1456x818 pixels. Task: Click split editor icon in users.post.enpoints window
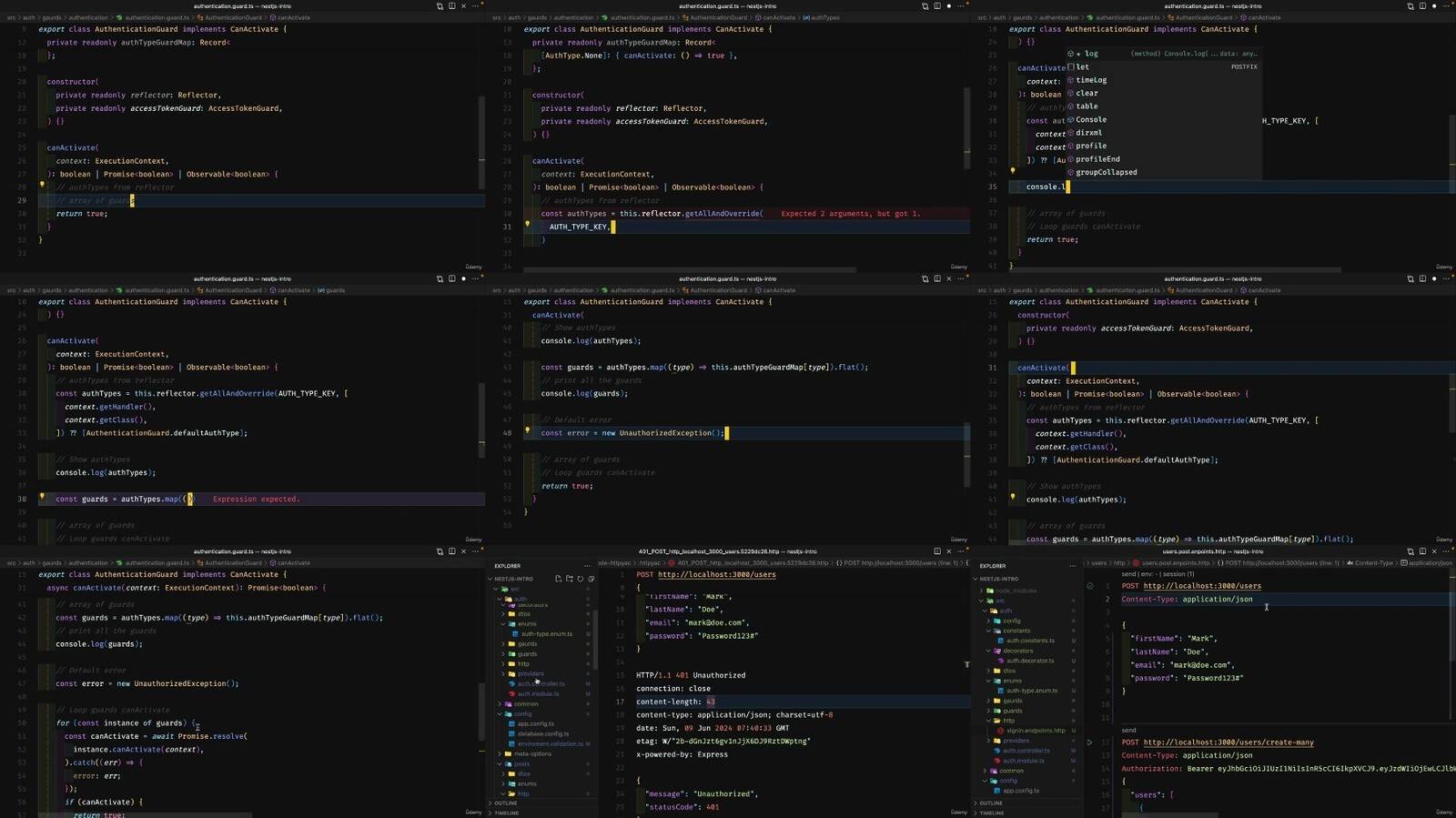[x=1422, y=550]
